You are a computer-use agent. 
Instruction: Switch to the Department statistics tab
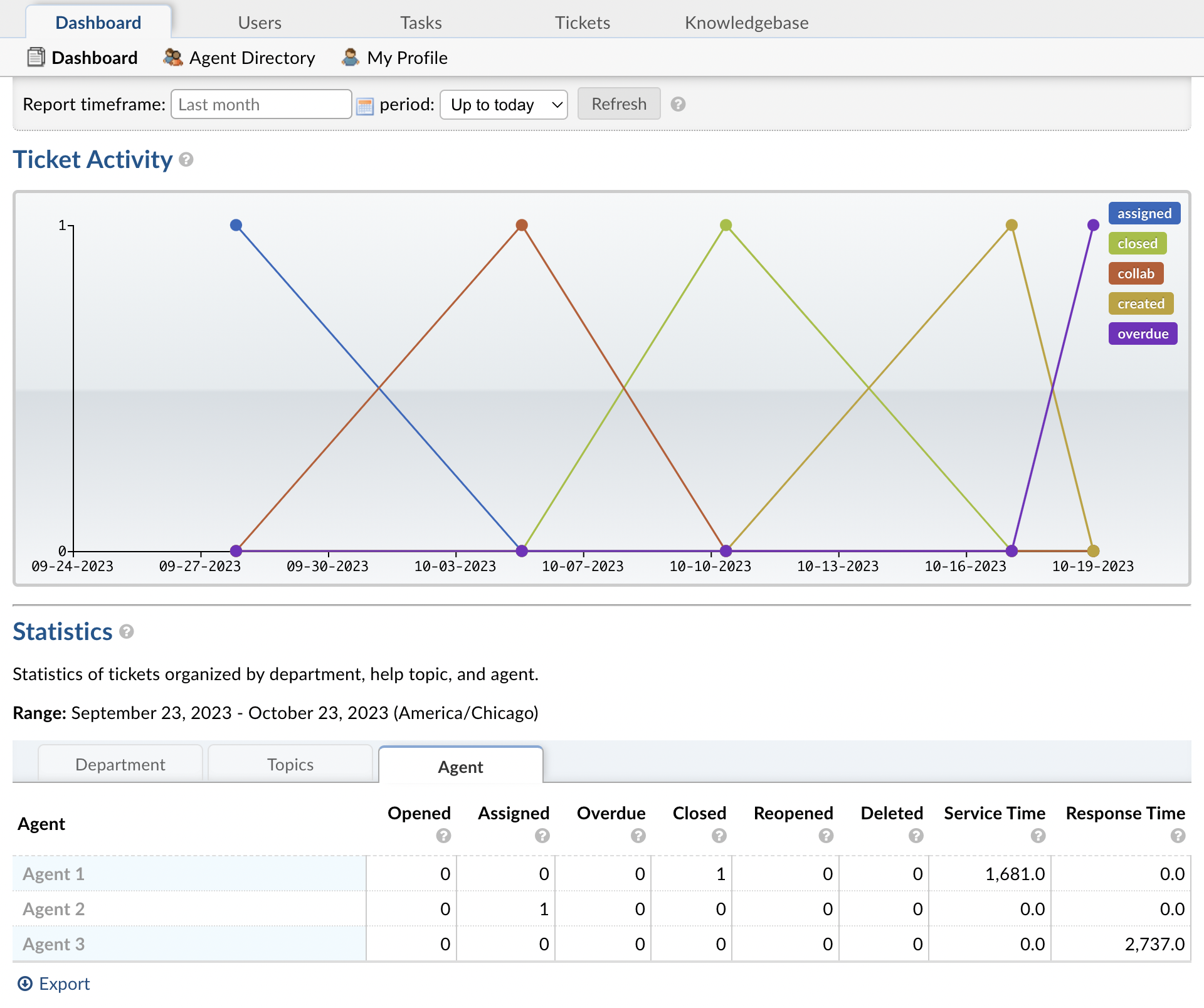120,764
